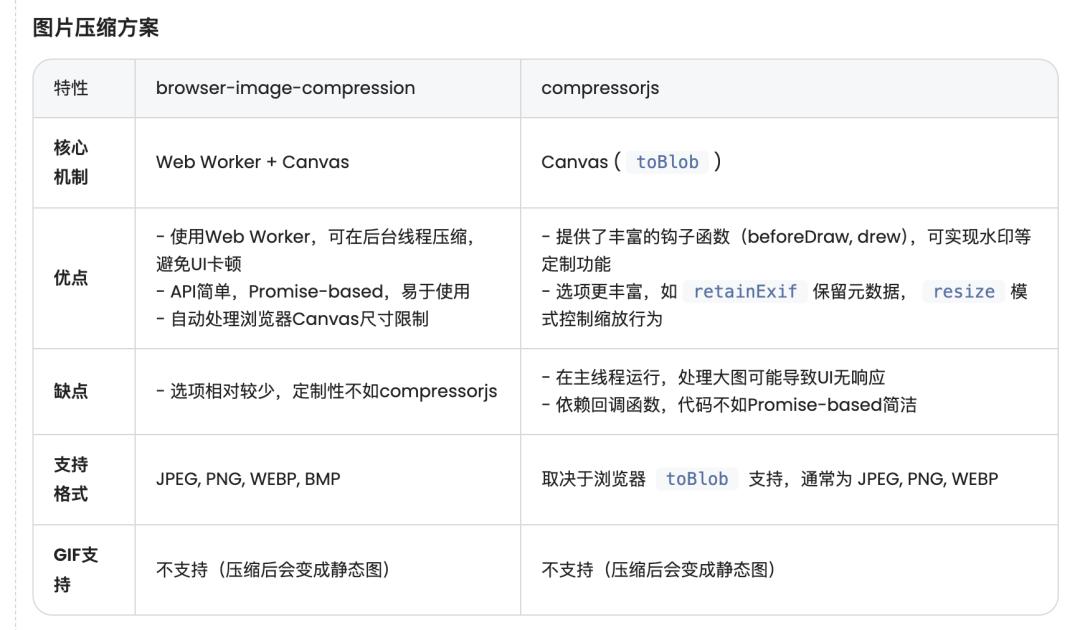The width and height of the screenshot is (1080, 630).
Task: Select the 特性 column header
Action: point(71,88)
